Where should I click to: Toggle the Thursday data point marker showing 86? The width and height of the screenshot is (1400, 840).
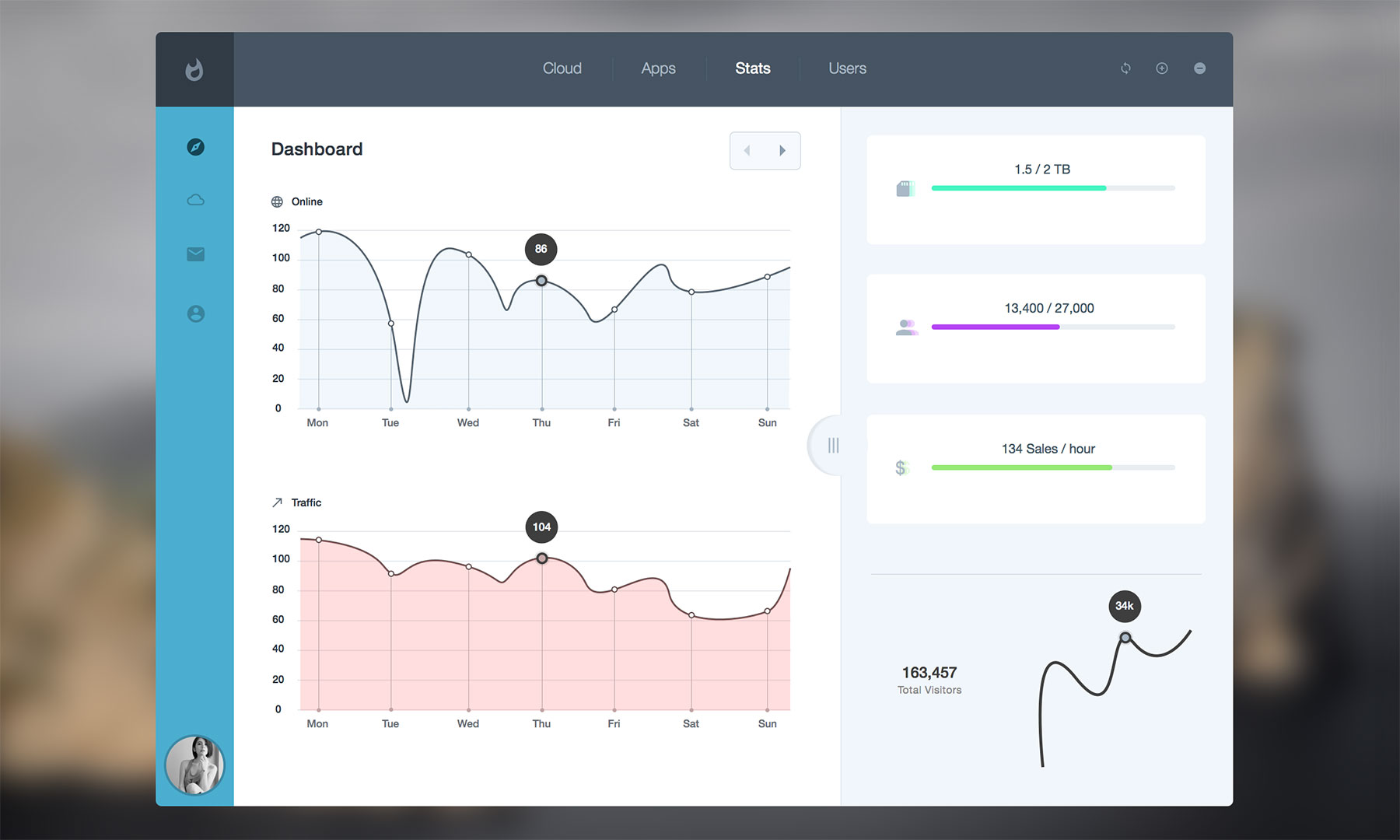click(541, 281)
